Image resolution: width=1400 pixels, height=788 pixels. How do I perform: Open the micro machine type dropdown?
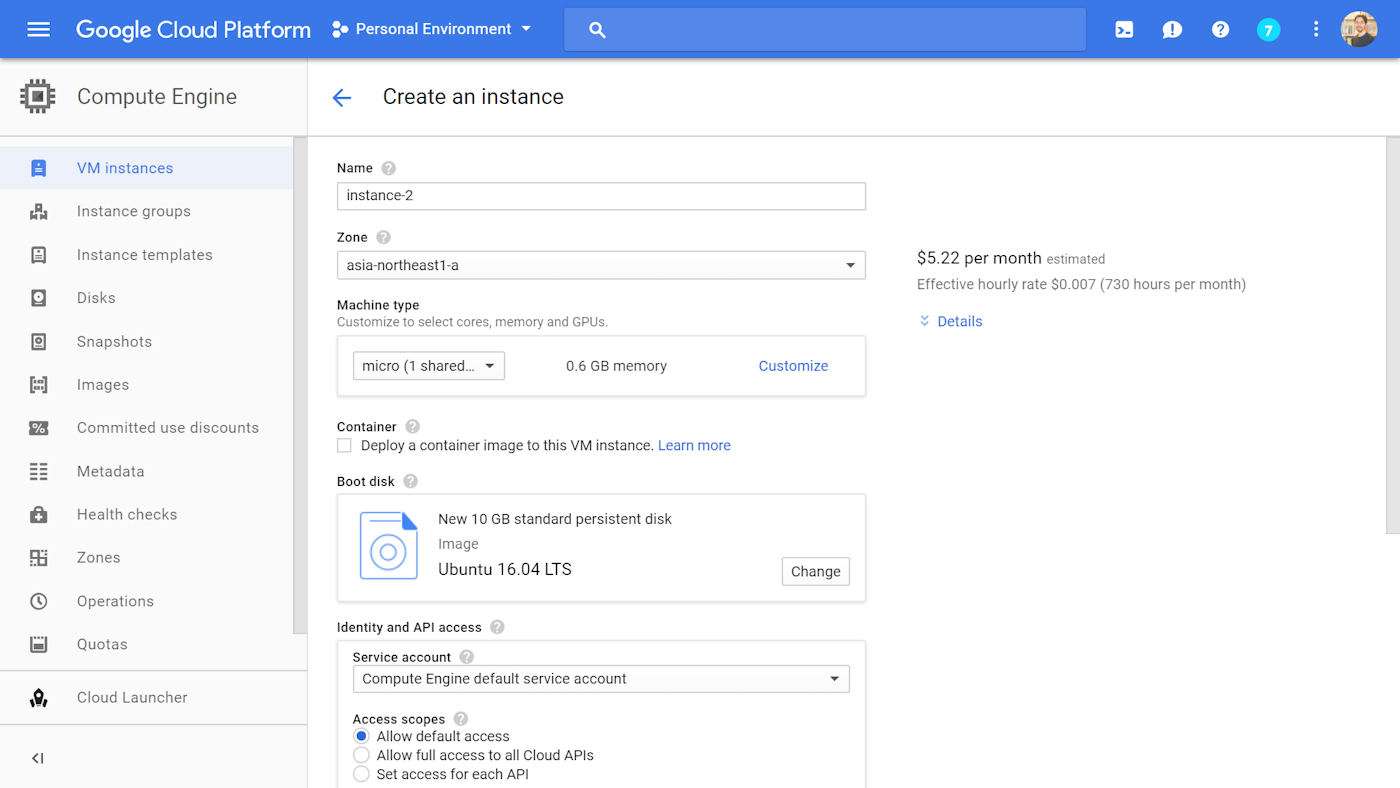429,366
